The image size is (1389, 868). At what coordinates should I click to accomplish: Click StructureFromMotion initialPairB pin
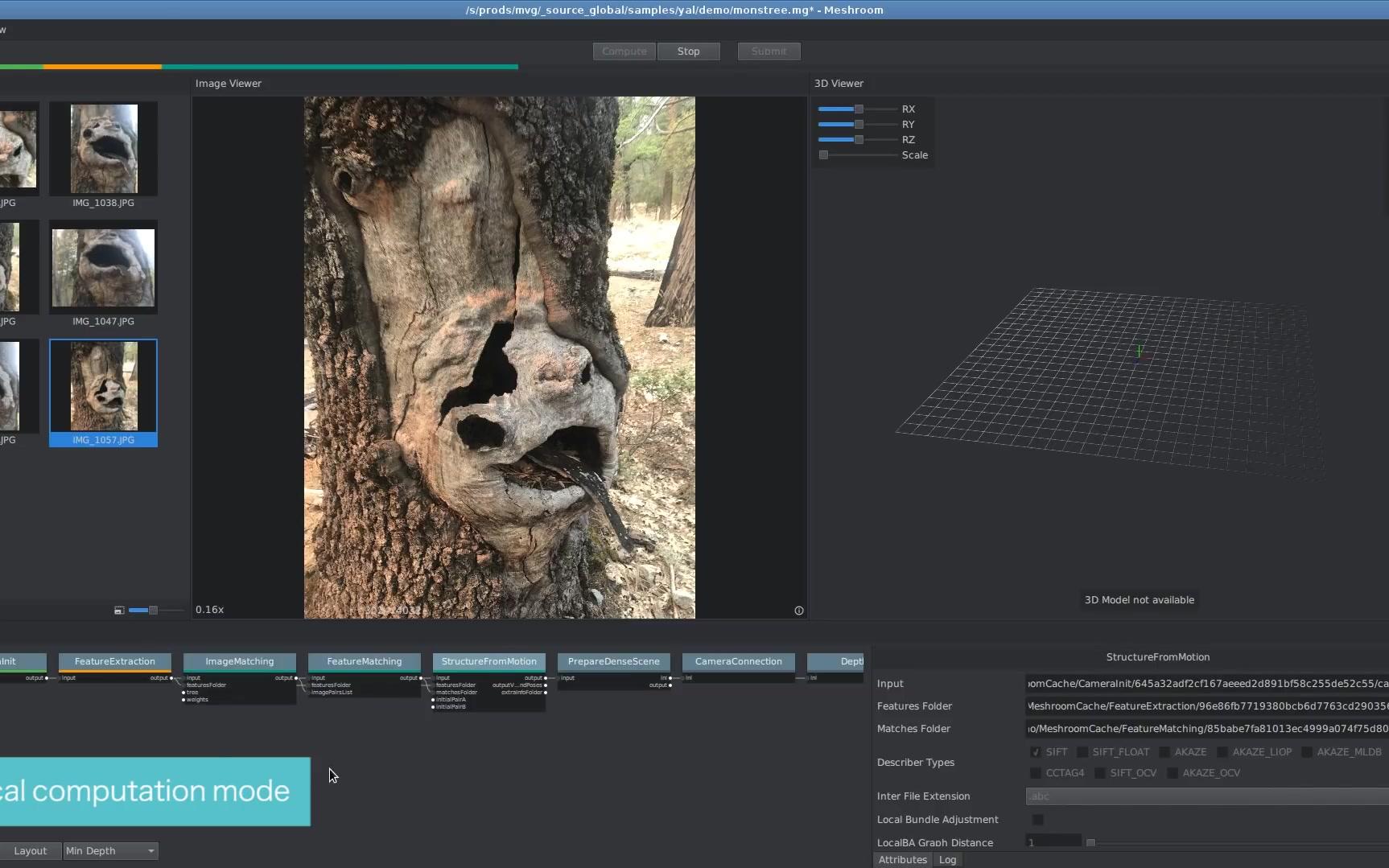[x=433, y=707]
